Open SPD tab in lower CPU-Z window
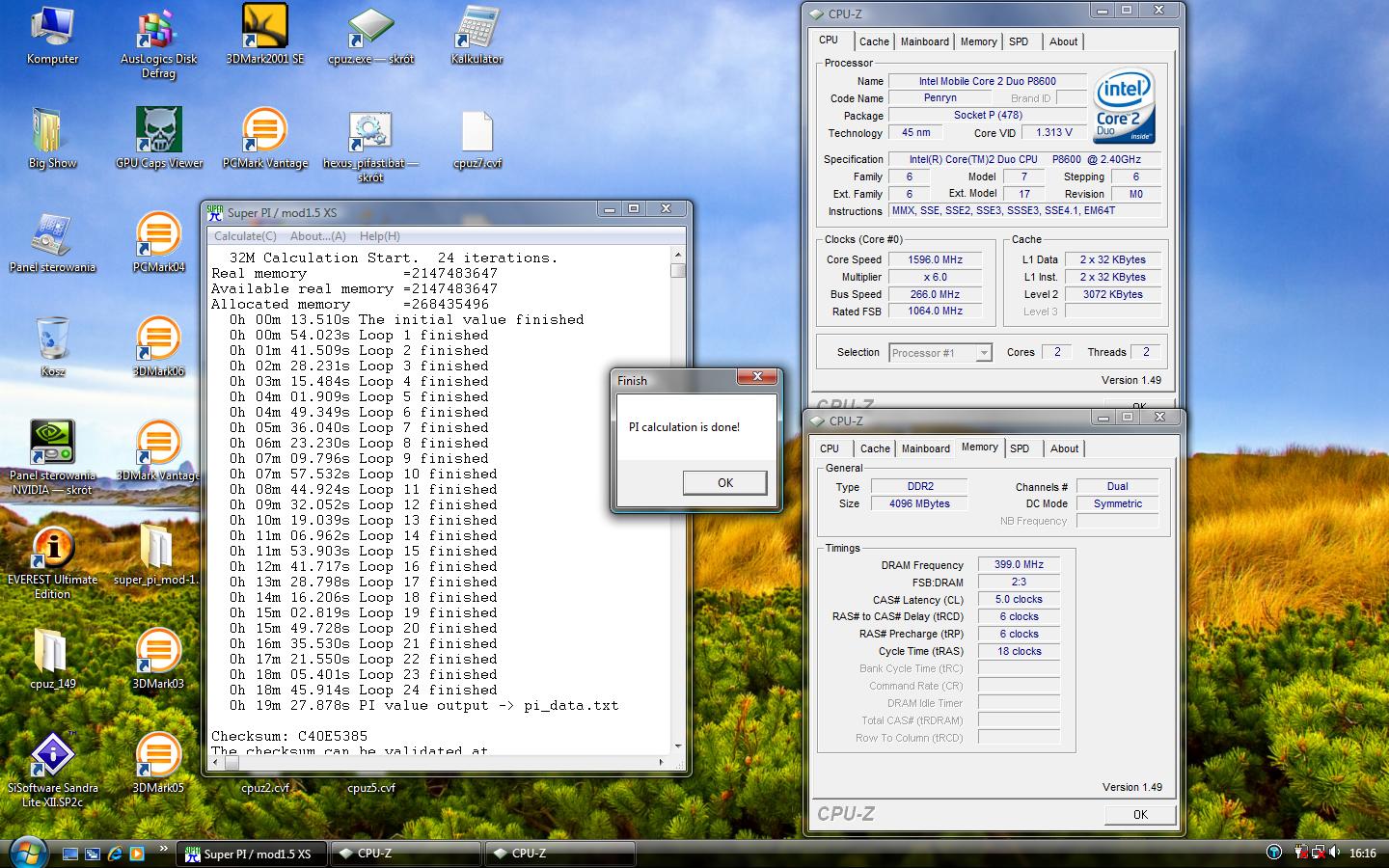Screen dimensions: 1389x868 coord(1020,448)
